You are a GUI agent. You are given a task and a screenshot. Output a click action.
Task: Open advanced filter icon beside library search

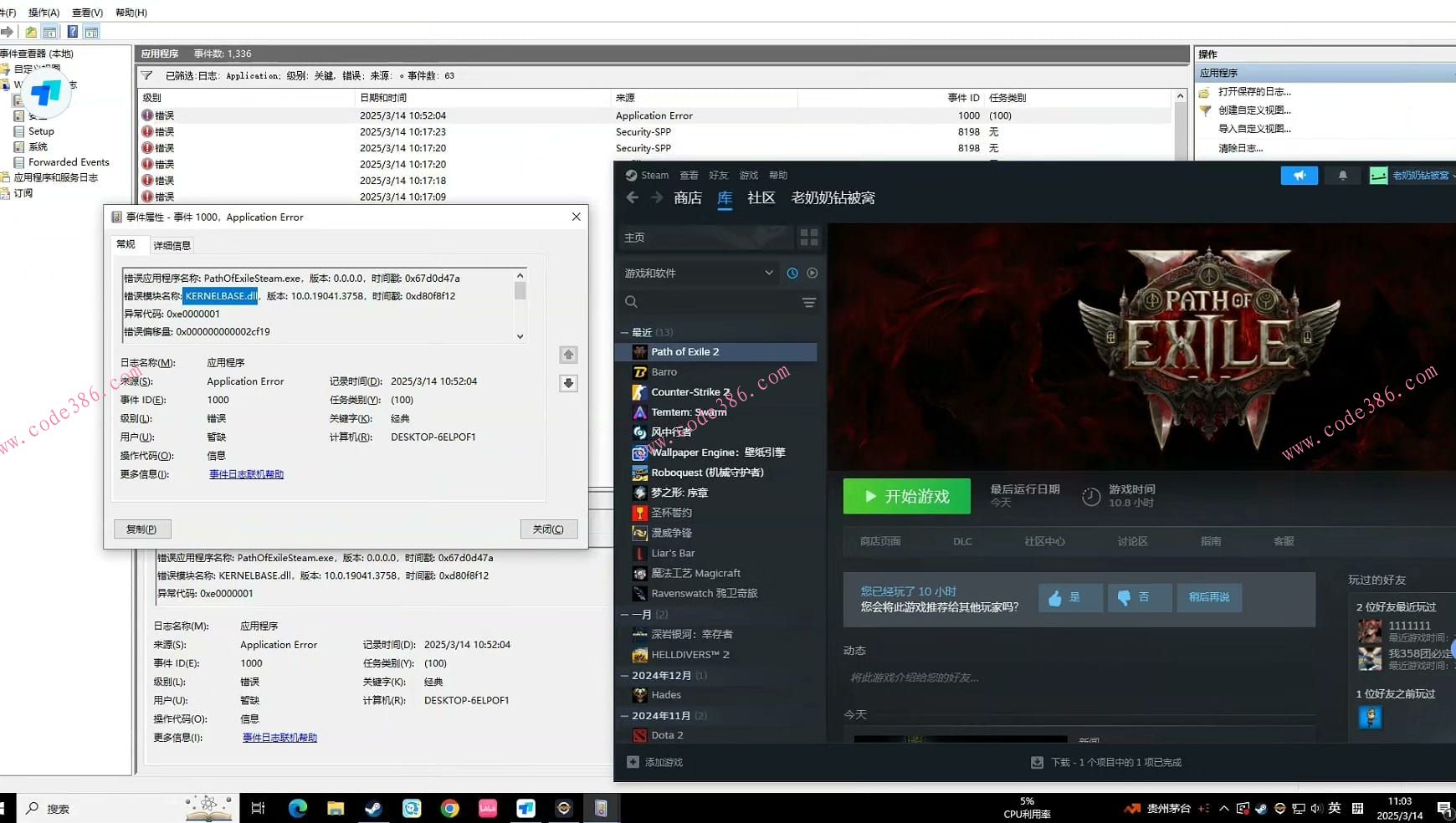(808, 303)
